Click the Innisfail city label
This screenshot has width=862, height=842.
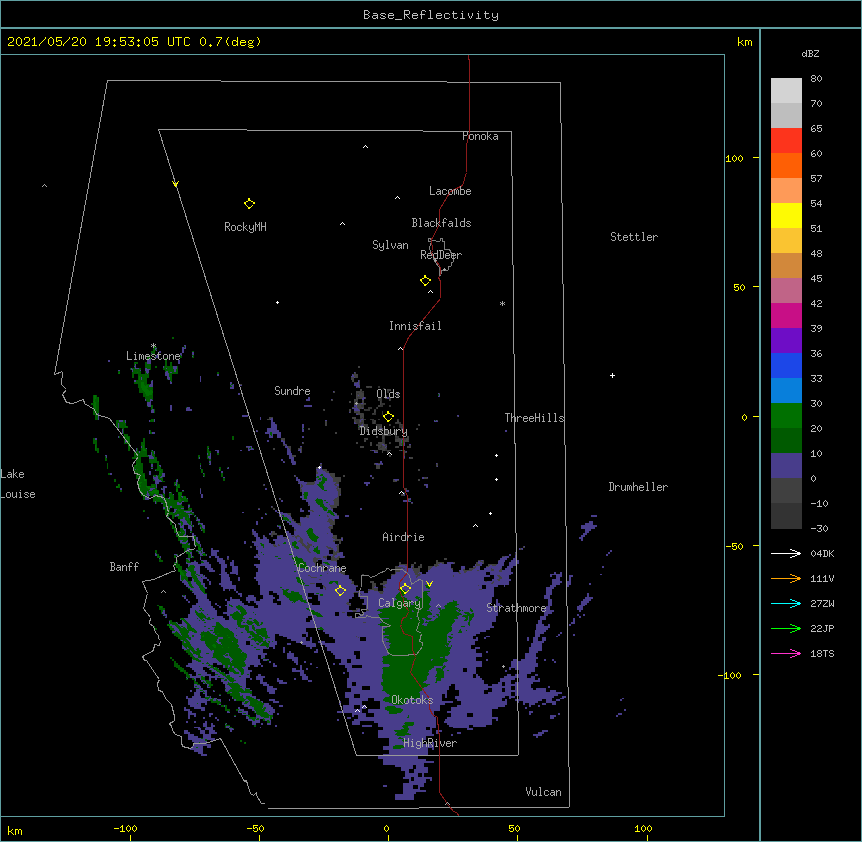click(x=415, y=326)
